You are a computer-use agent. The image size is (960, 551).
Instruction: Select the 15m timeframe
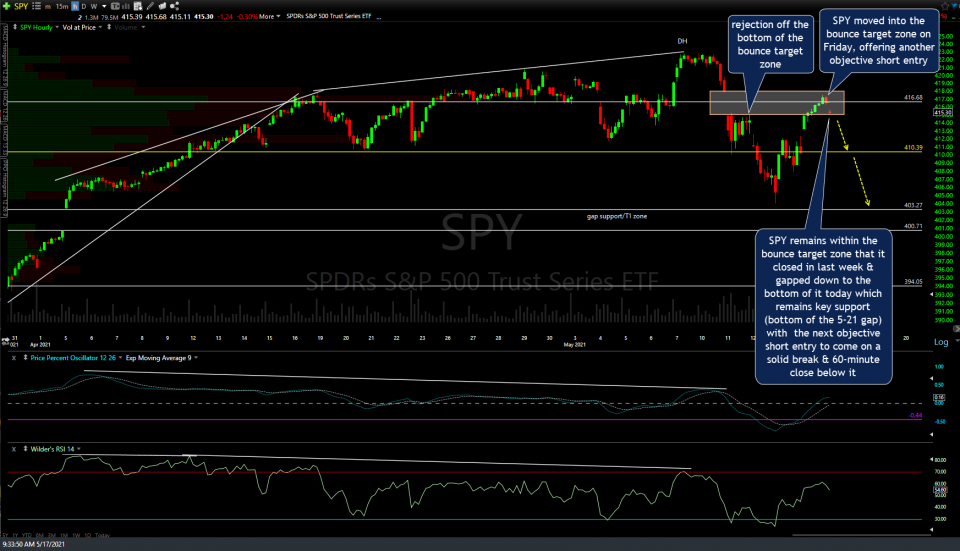62,7
